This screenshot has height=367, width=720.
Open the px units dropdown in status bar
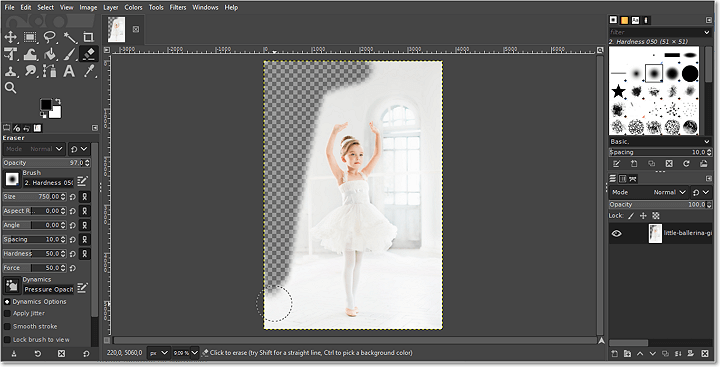point(159,353)
